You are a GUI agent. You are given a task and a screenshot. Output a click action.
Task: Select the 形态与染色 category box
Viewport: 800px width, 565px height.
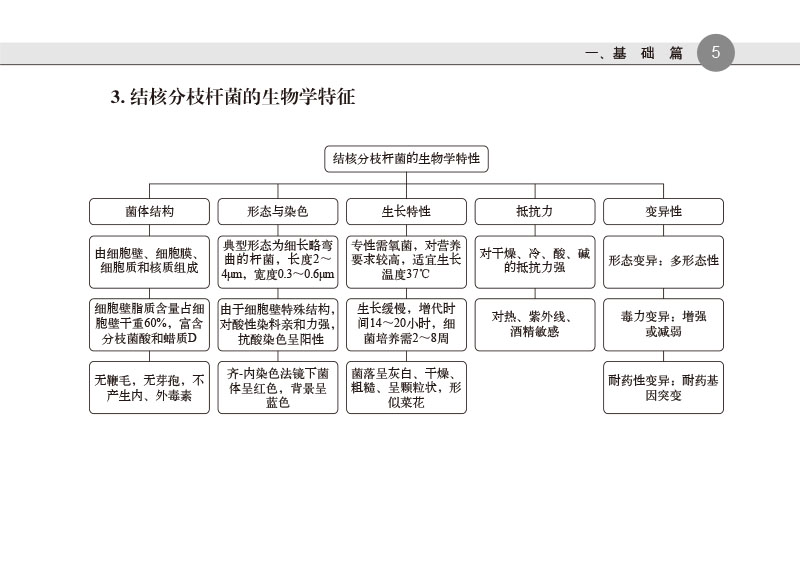click(277, 212)
